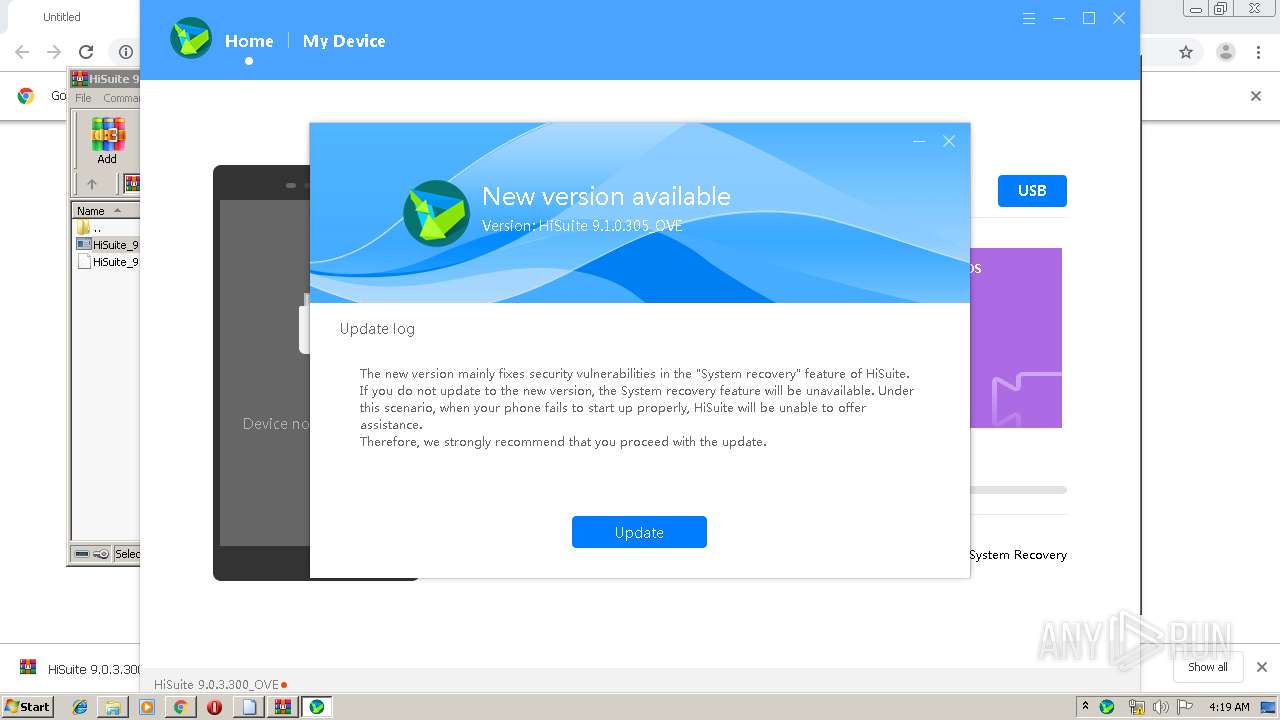Viewport: 1280px width, 720px height.
Task: Launch Internet Explorer from the taskbar
Action: [x=80, y=707]
